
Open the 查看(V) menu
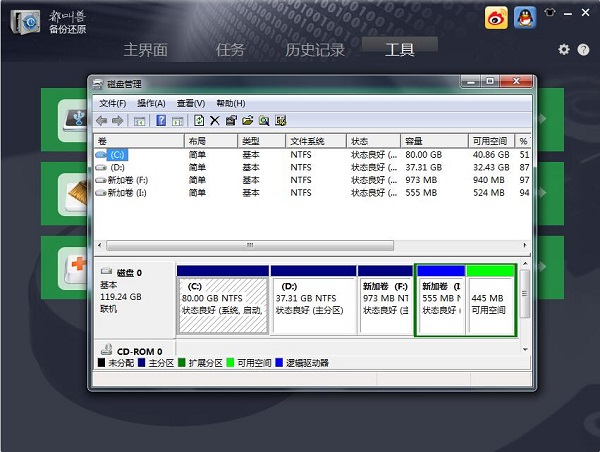[x=191, y=103]
